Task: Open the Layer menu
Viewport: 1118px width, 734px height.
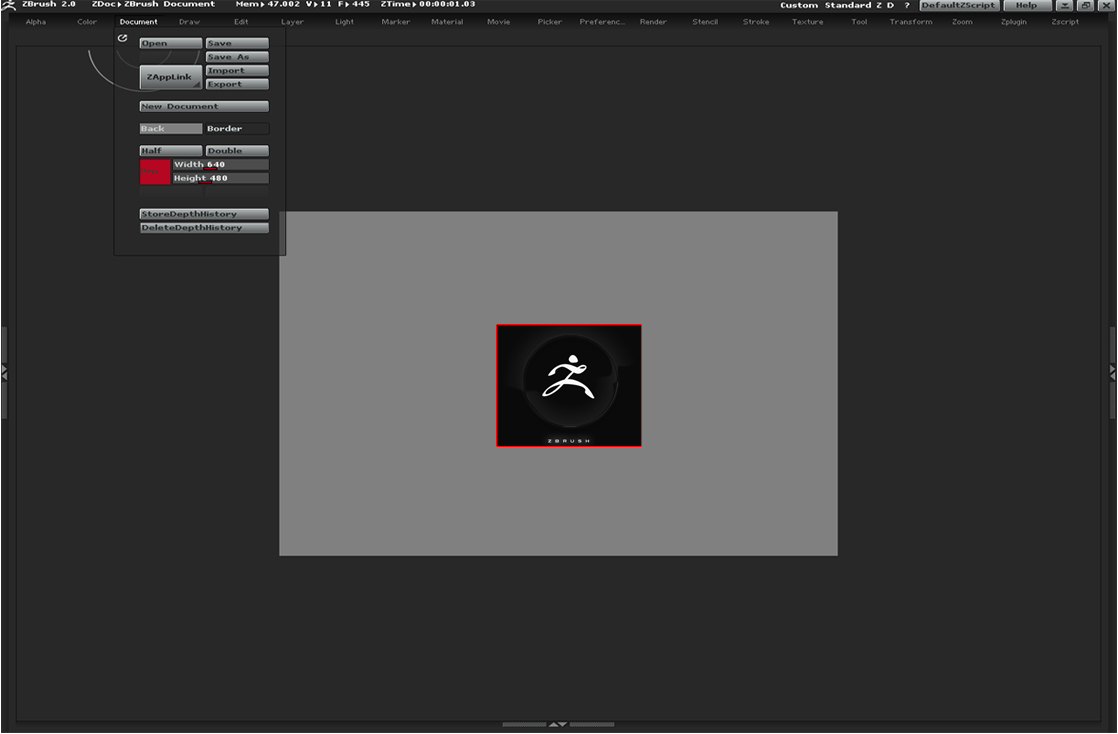Action: tap(292, 22)
